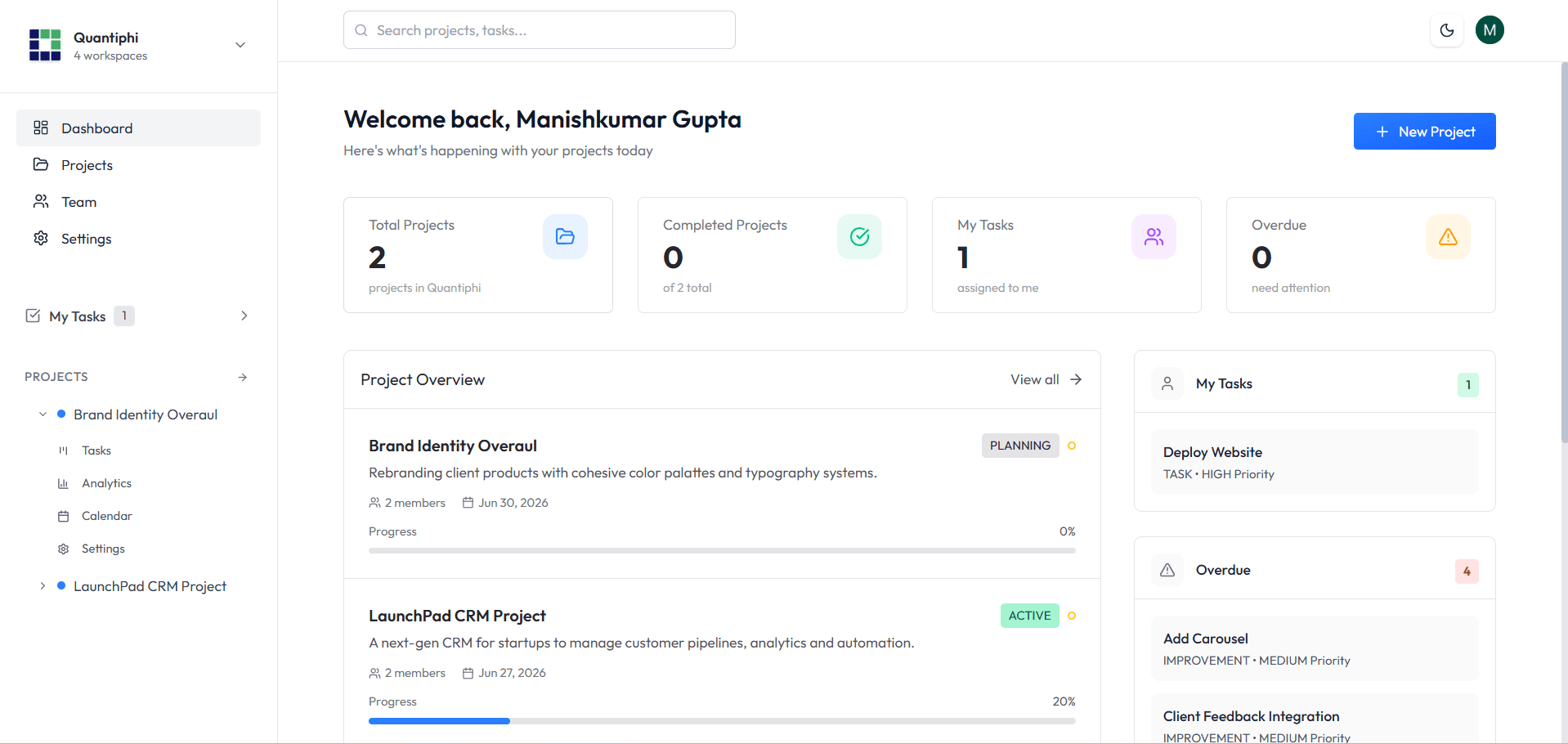Open My Tasks in the sidebar

(138, 316)
